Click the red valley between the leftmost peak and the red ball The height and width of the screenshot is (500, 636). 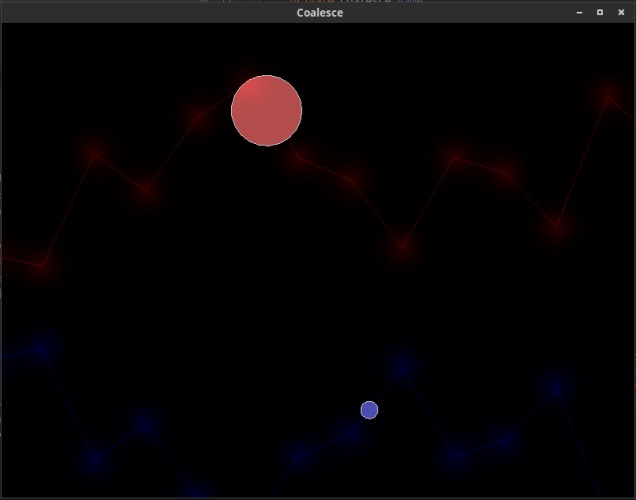click(x=146, y=189)
